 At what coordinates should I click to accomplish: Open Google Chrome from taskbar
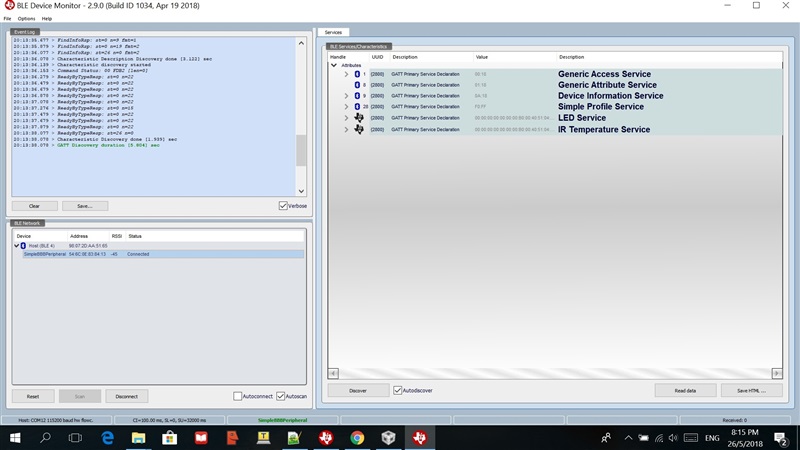point(357,438)
